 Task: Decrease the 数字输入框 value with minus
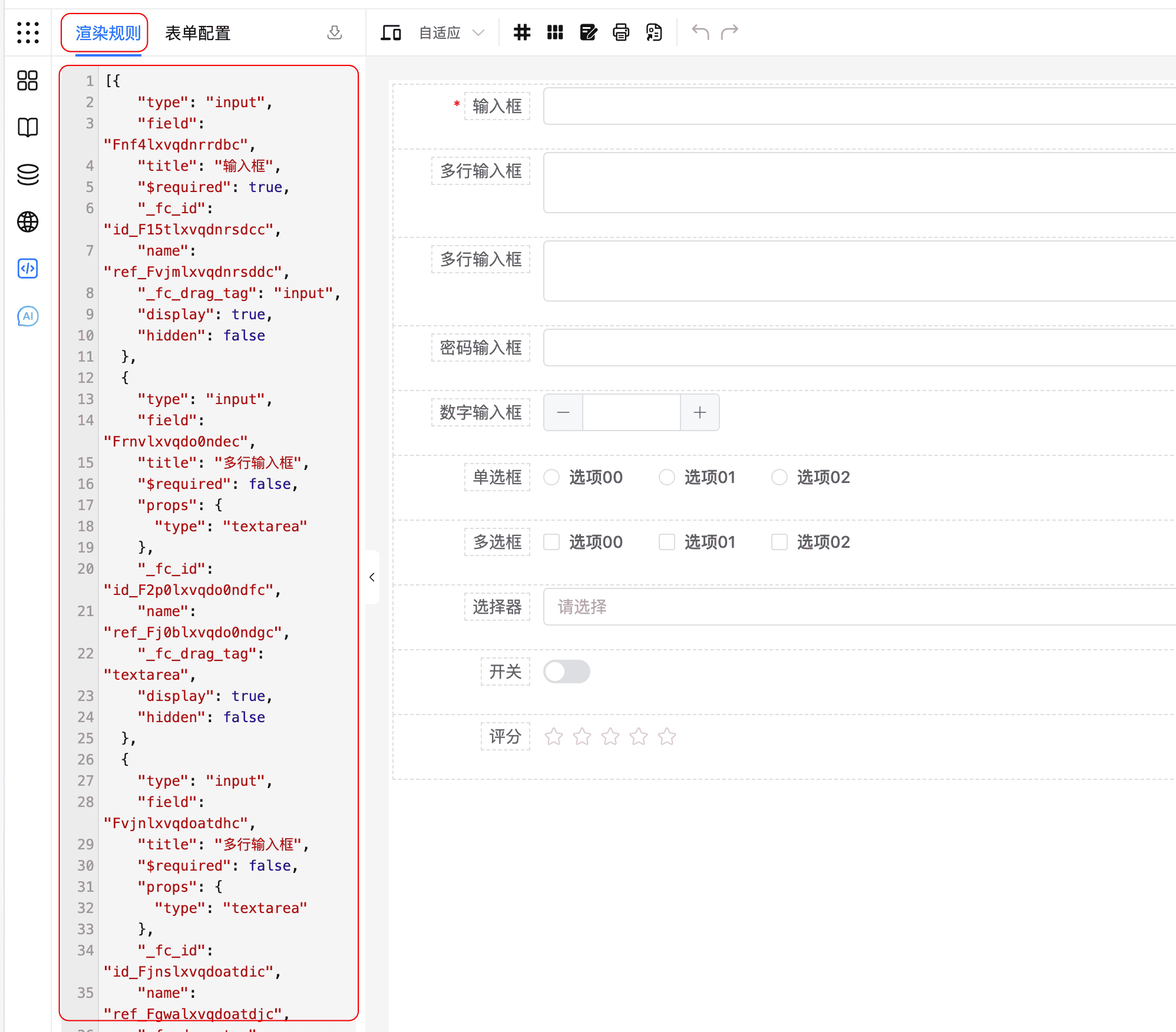563,412
